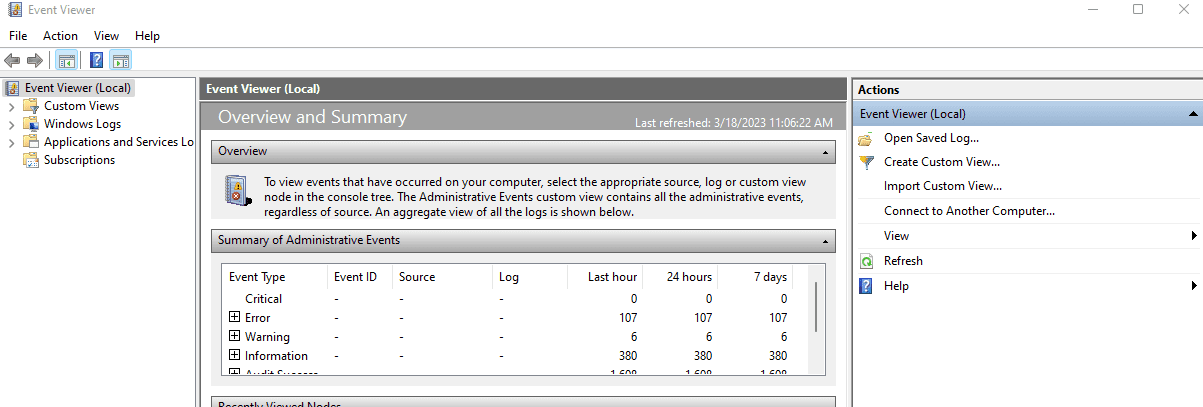Toggle Show/Hide Action Pane toolbar icon
Screen dimensions: 1203x407
point(121,60)
